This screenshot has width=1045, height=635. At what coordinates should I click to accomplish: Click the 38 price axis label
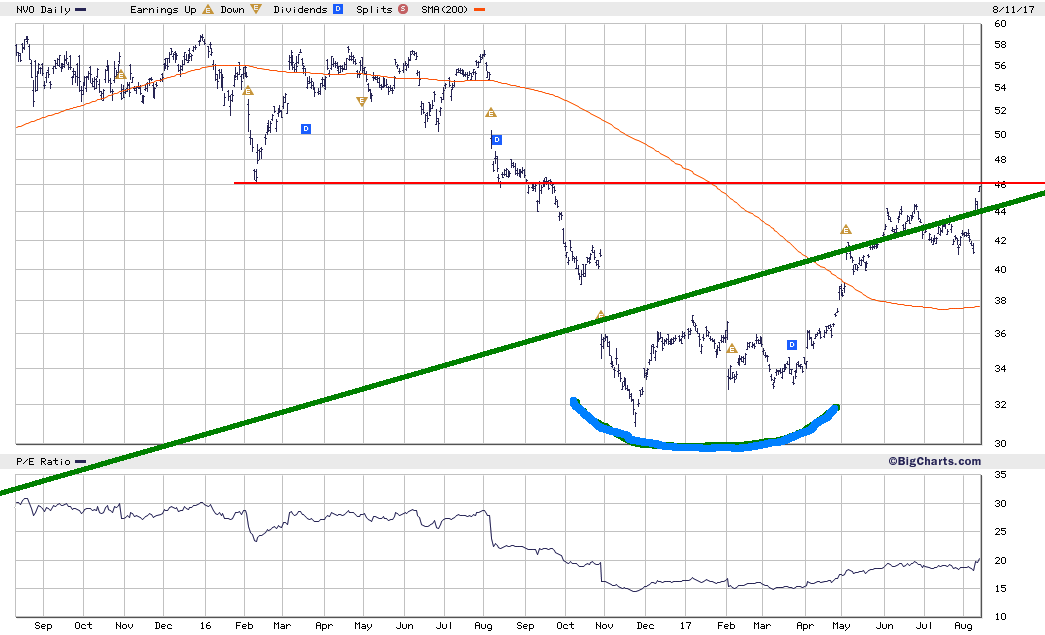click(x=1000, y=301)
